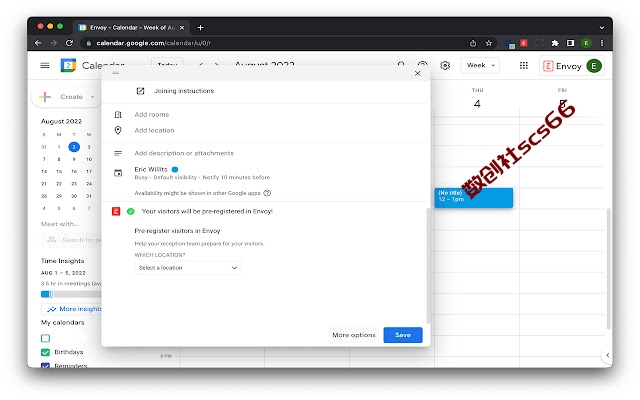Click the red Envoy add-on icon
640x400 pixels.
pos(116,211)
